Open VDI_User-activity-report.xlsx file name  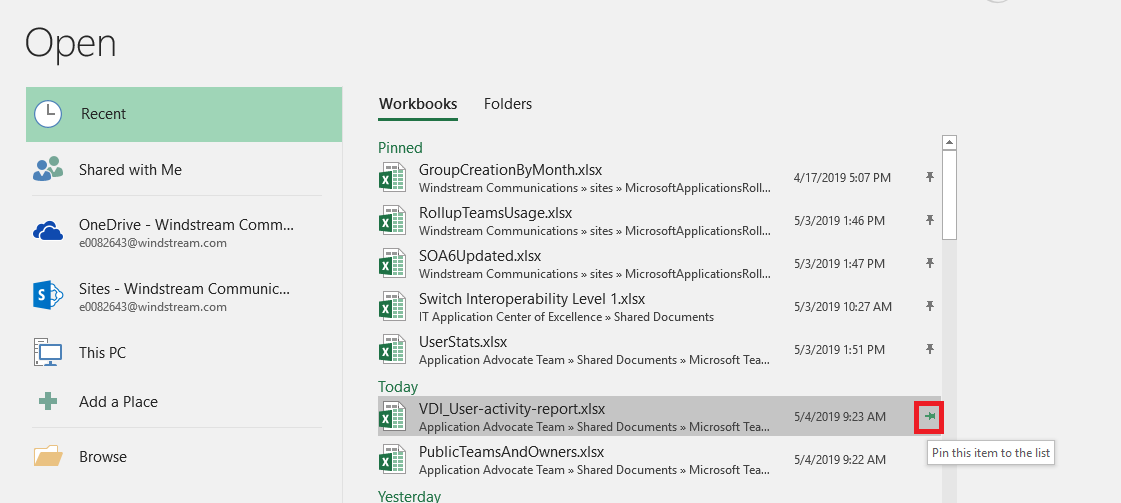tap(512, 409)
